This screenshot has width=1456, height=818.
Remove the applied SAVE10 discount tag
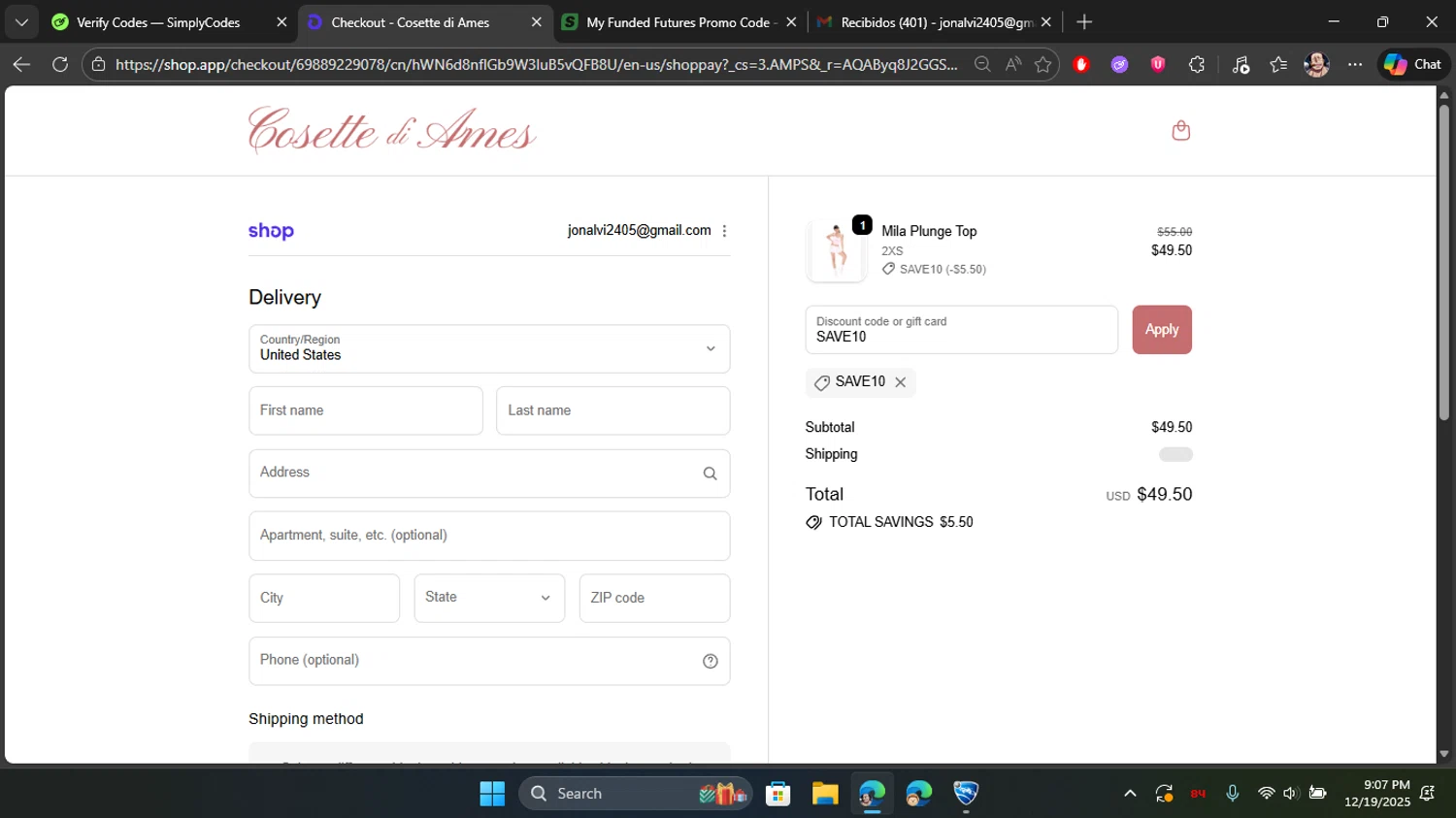901,382
